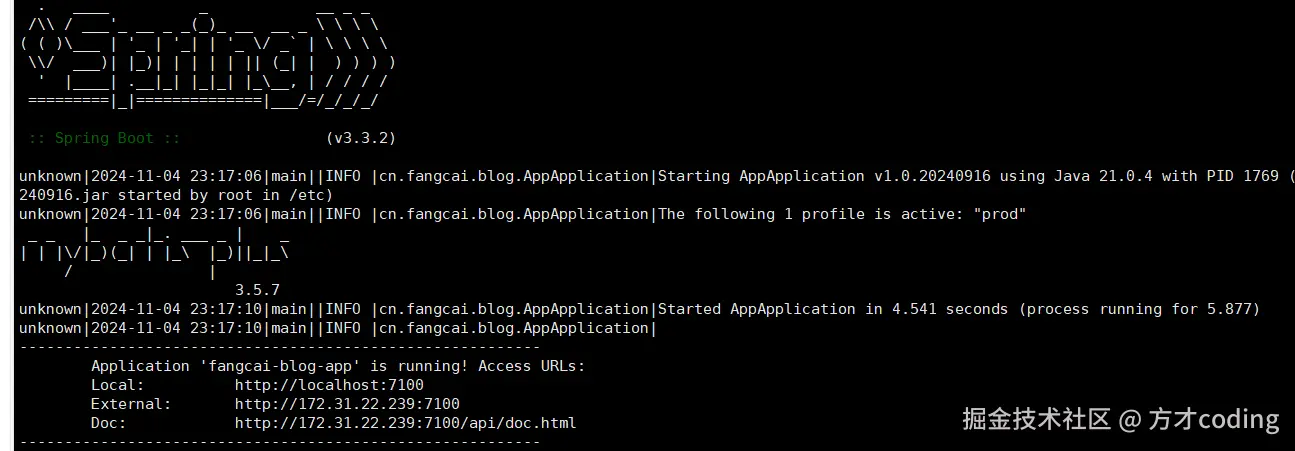
Task: Click the '掘金技术社区 @ 方才coding' watermark
Action: 1121,419
